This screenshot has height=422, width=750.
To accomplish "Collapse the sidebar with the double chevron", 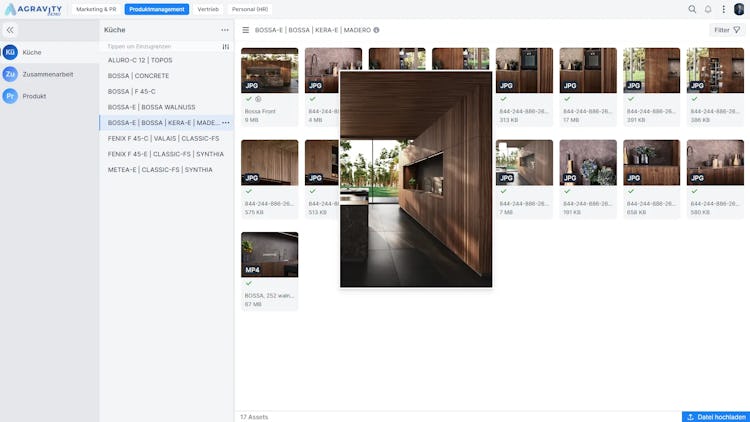I will pyautogui.click(x=10, y=30).
